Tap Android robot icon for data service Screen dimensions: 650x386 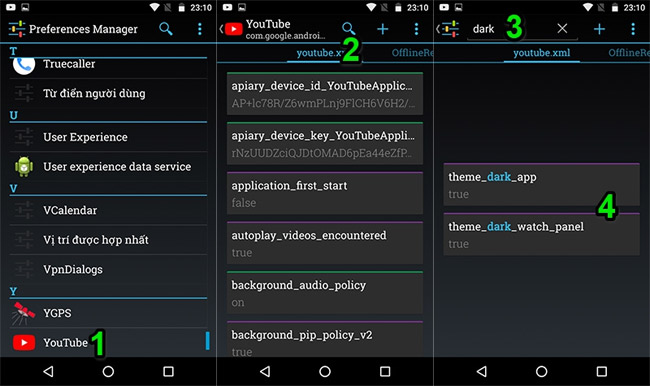(24, 167)
